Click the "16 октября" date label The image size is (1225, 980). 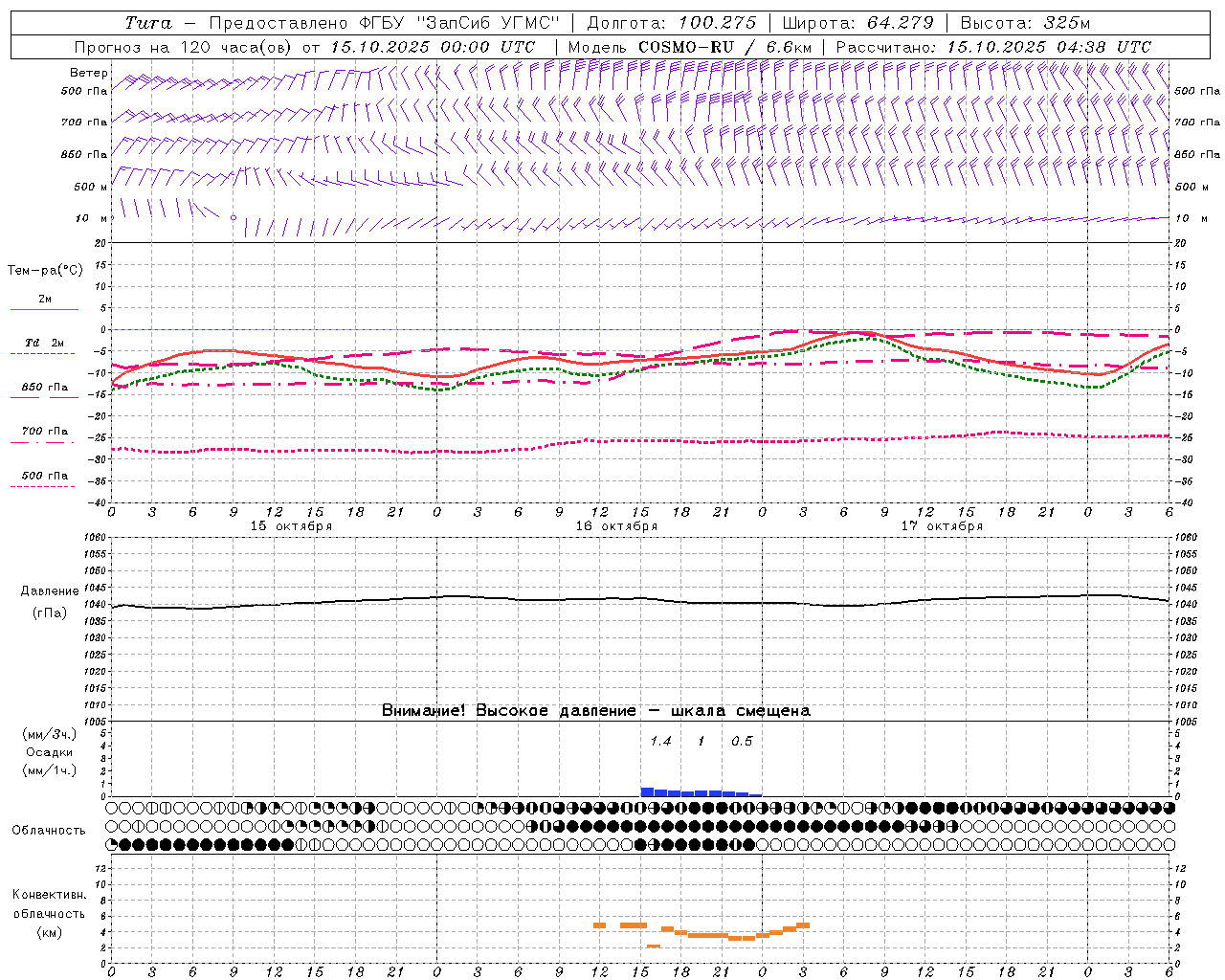click(616, 526)
